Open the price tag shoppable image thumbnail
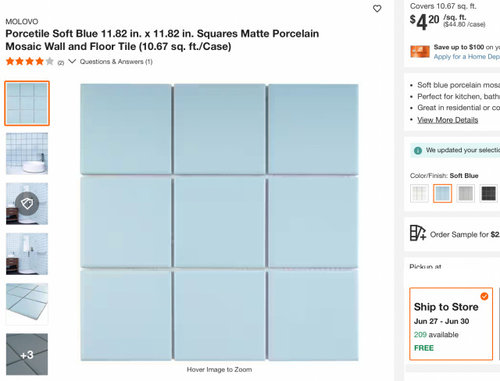The image size is (500, 381). pos(27,203)
